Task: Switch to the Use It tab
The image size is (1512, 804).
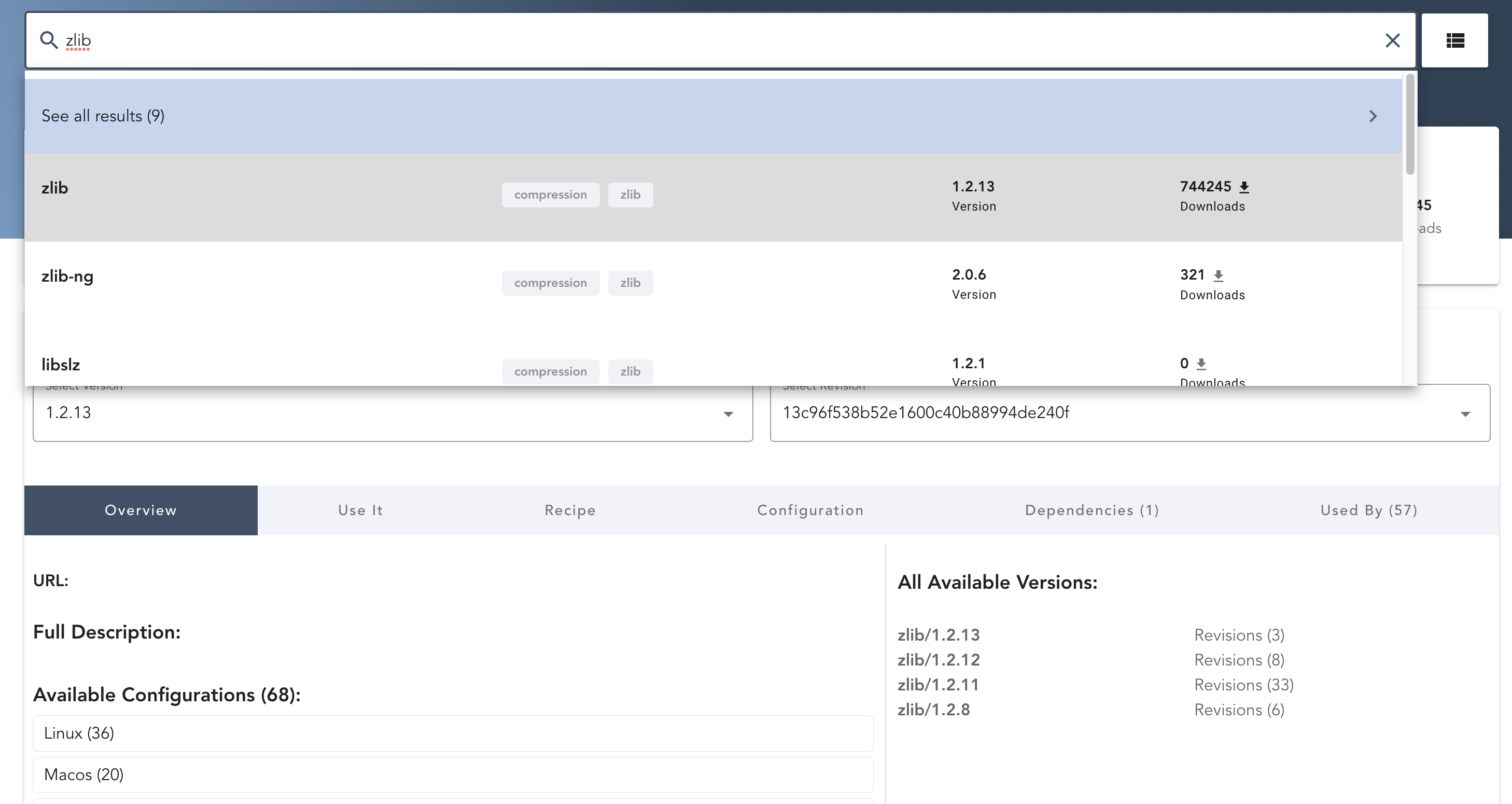Action: pos(360,510)
